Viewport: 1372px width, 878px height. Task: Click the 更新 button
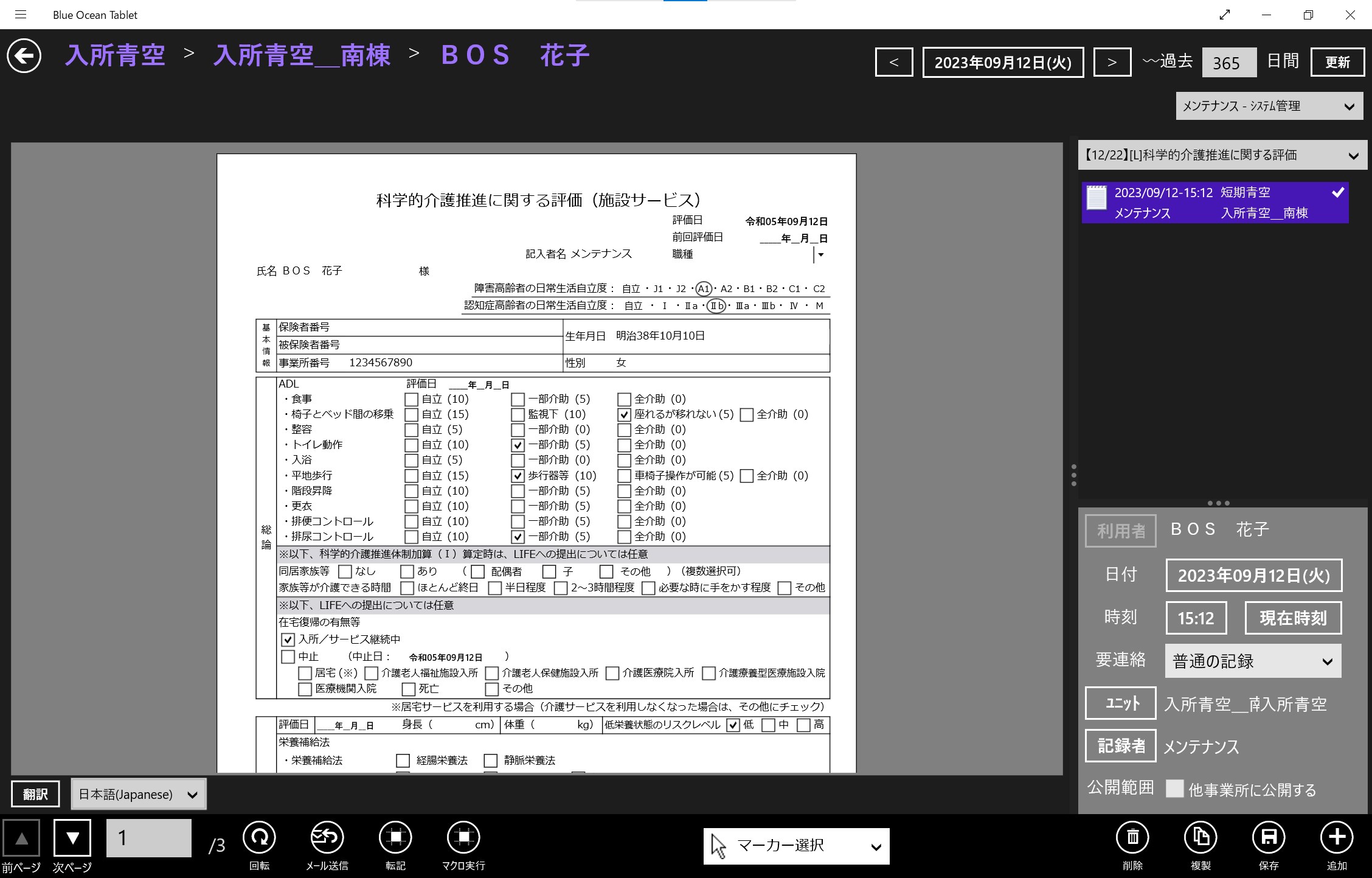coord(1337,62)
